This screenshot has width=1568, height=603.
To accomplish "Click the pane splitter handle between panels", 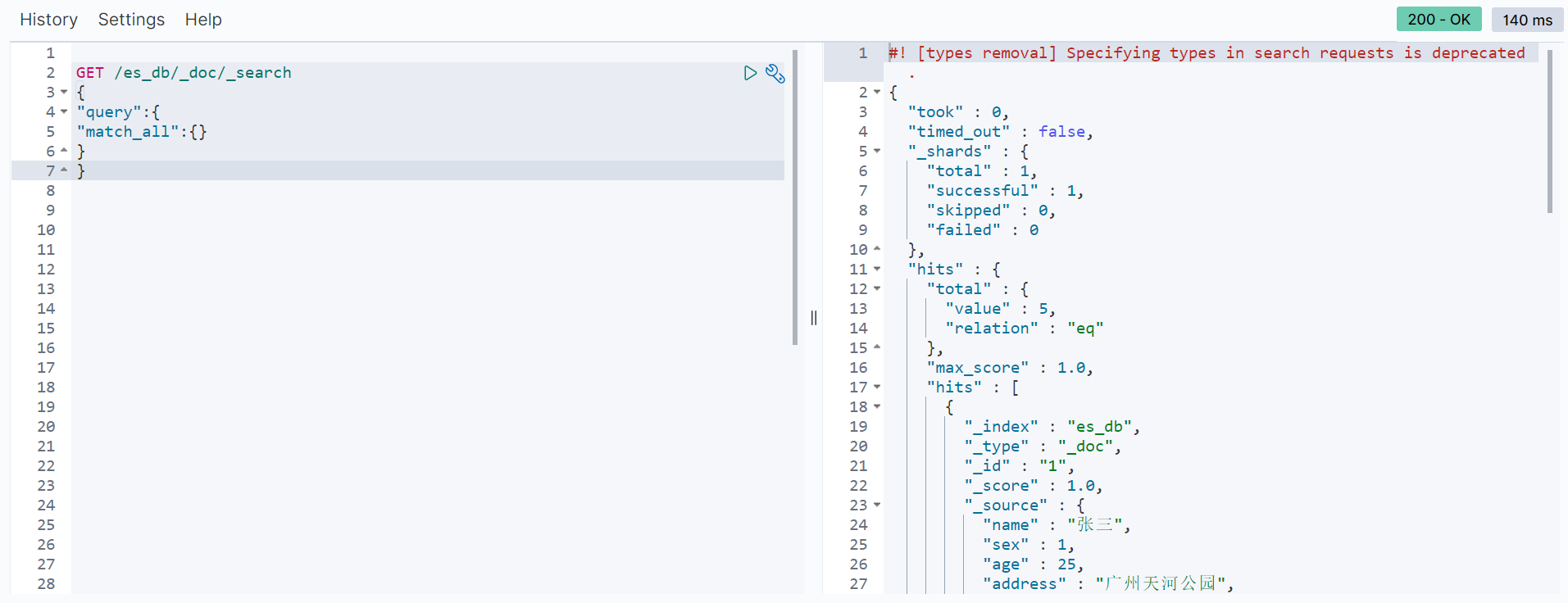I will pyautogui.click(x=813, y=318).
